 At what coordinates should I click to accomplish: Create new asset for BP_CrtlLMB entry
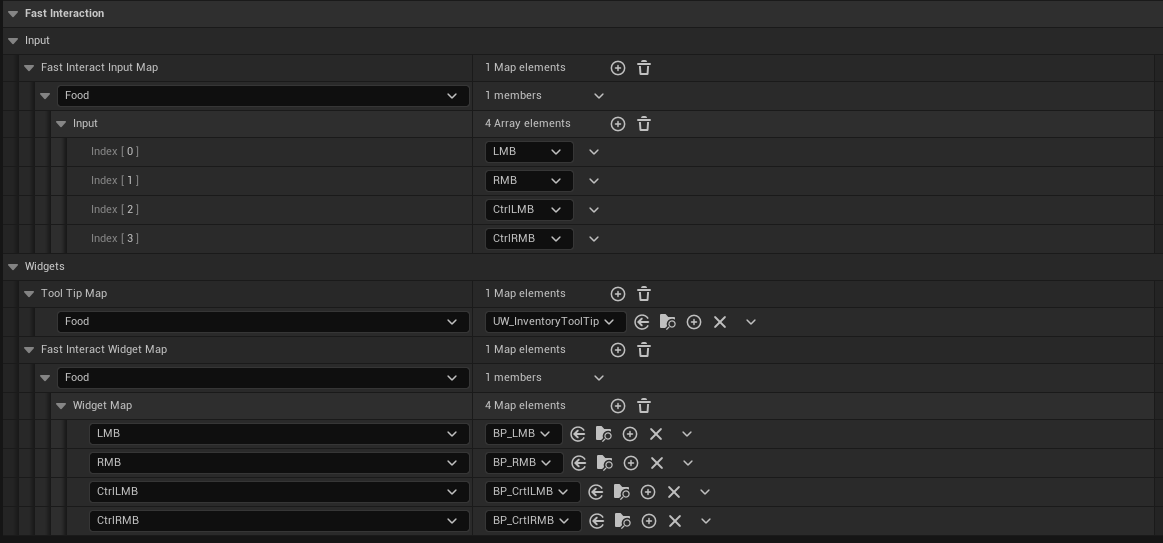pos(648,492)
